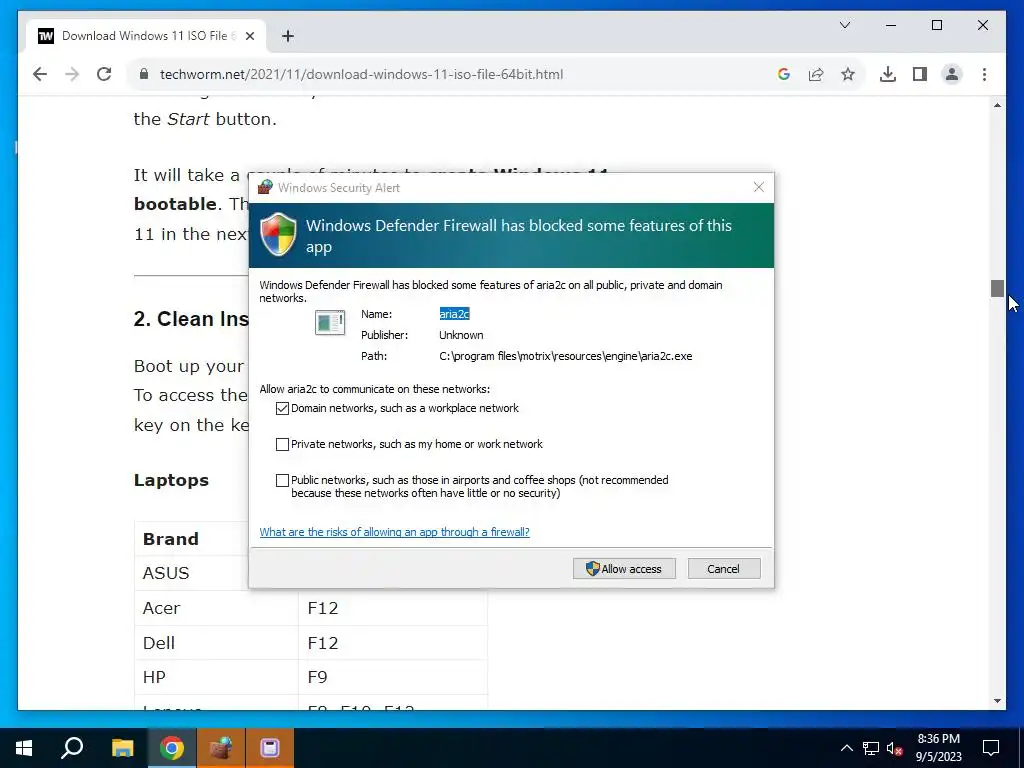Open Chrome profile avatar
Screen dimensions: 1024x768
pyautogui.click(x=952, y=74)
